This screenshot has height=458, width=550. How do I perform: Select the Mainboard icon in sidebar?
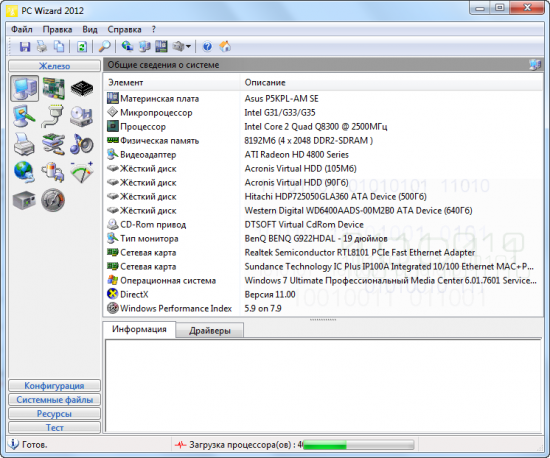(x=53, y=88)
